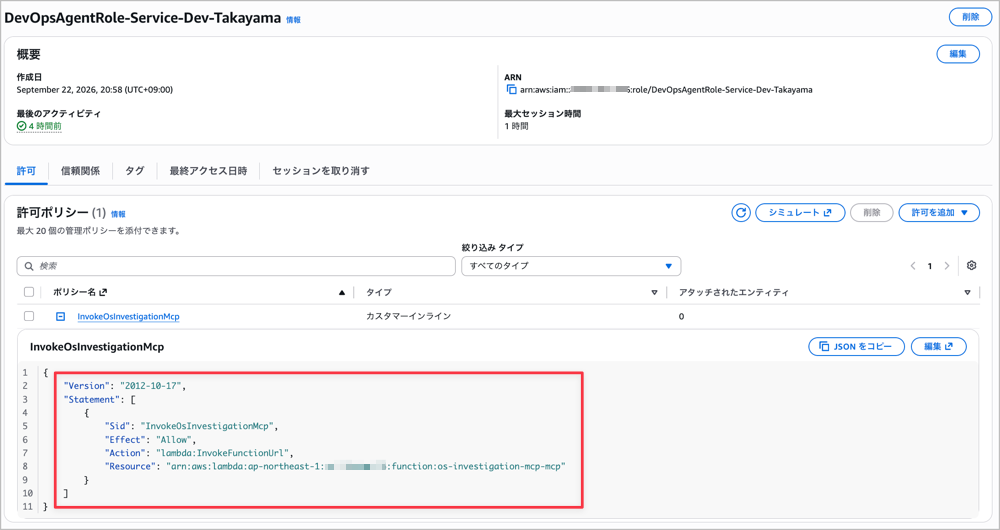Switch to the 信頼関係 tab

[80, 171]
